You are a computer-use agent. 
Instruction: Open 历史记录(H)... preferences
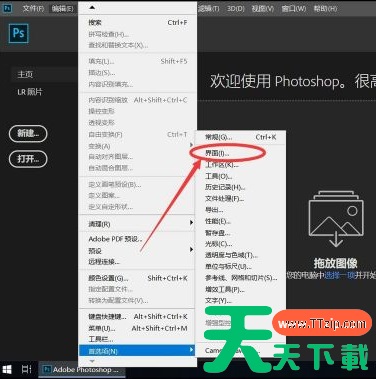[241, 187]
